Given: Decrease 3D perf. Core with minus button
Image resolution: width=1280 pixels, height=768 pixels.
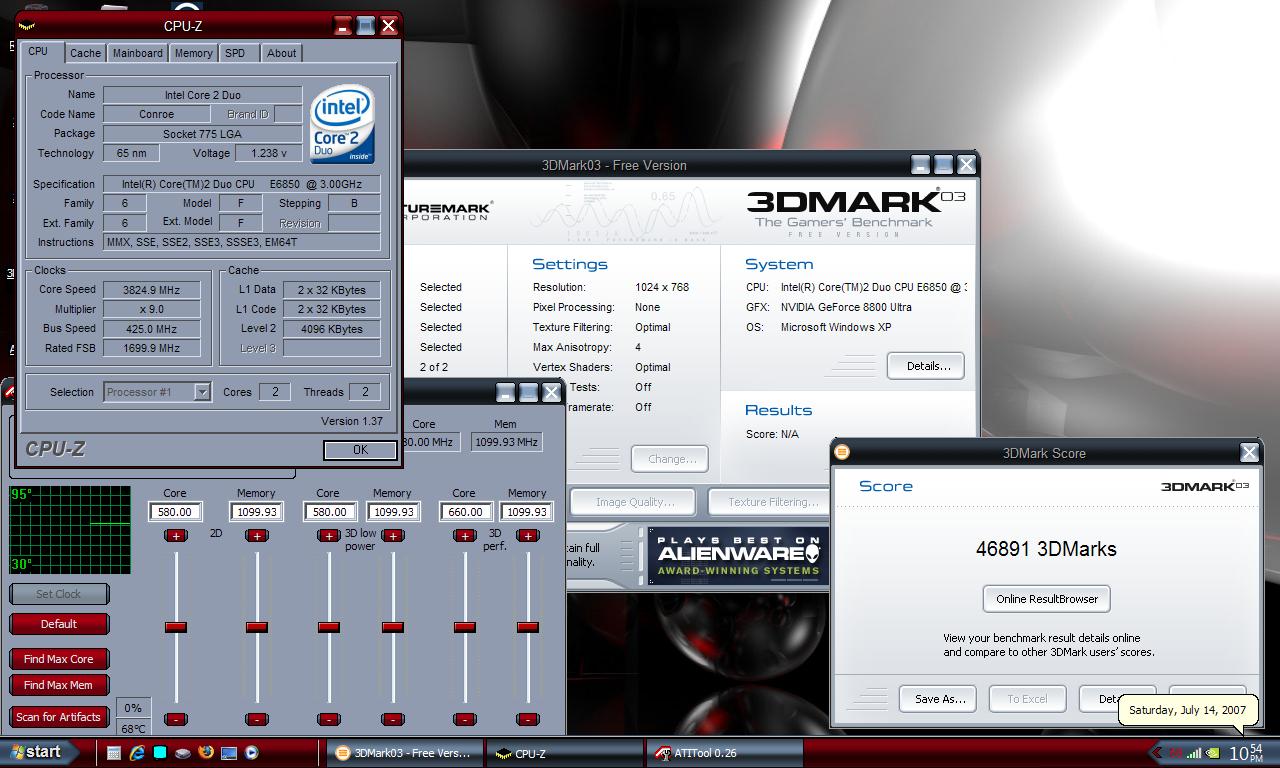Looking at the screenshot, I should click(x=464, y=719).
